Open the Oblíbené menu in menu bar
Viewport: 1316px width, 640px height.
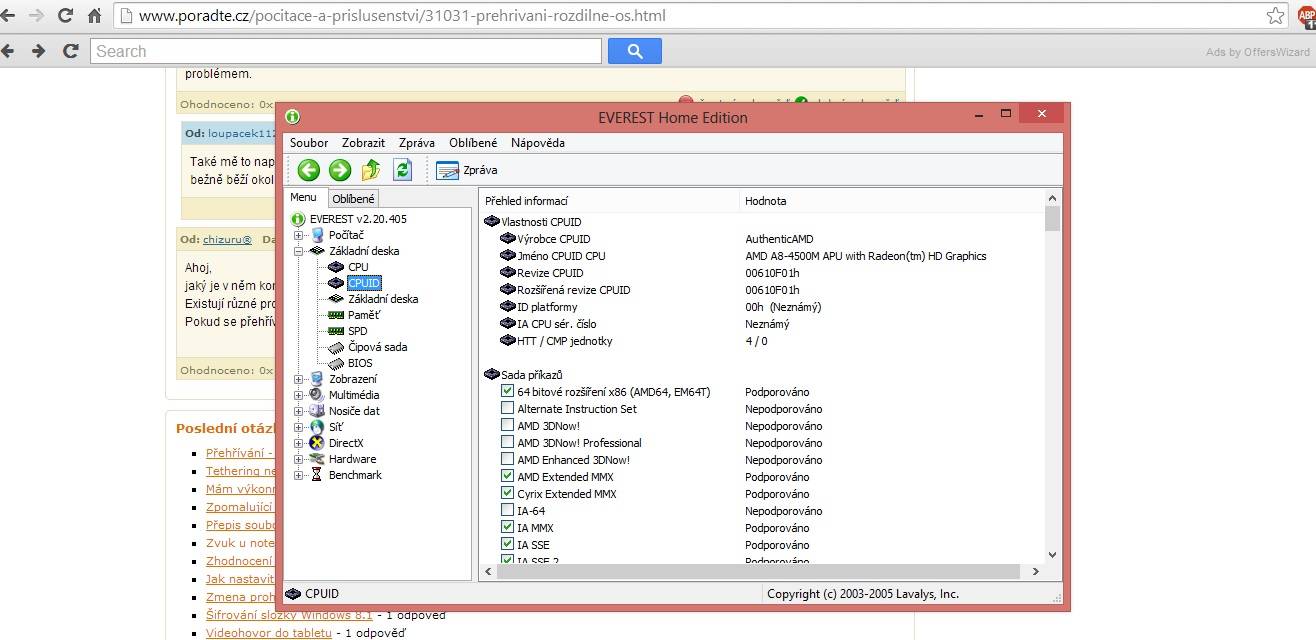click(472, 143)
